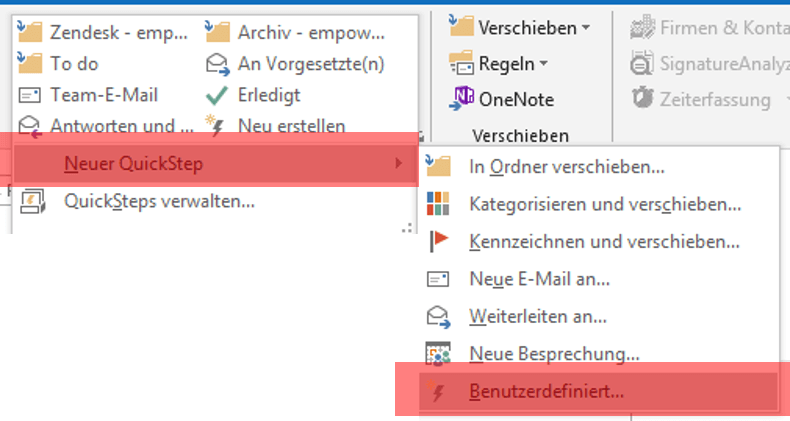Screen dimensions: 790x421
Task: Select Neue E-Mail an... option
Action: 539,279
